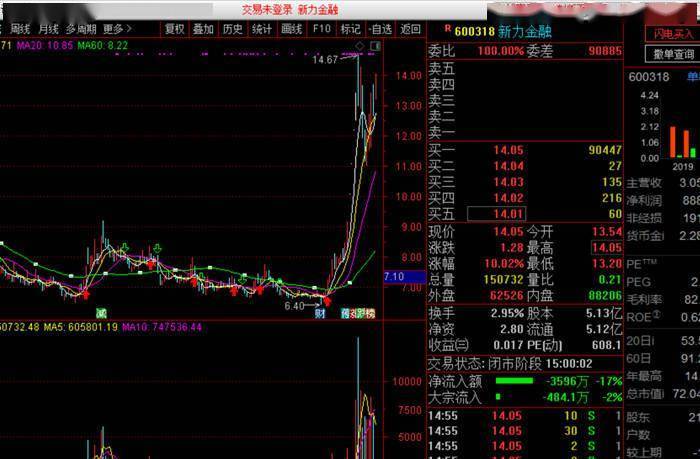The height and width of the screenshot is (459, 700).
Task: Click the 返回 back button
Action: tap(410, 29)
